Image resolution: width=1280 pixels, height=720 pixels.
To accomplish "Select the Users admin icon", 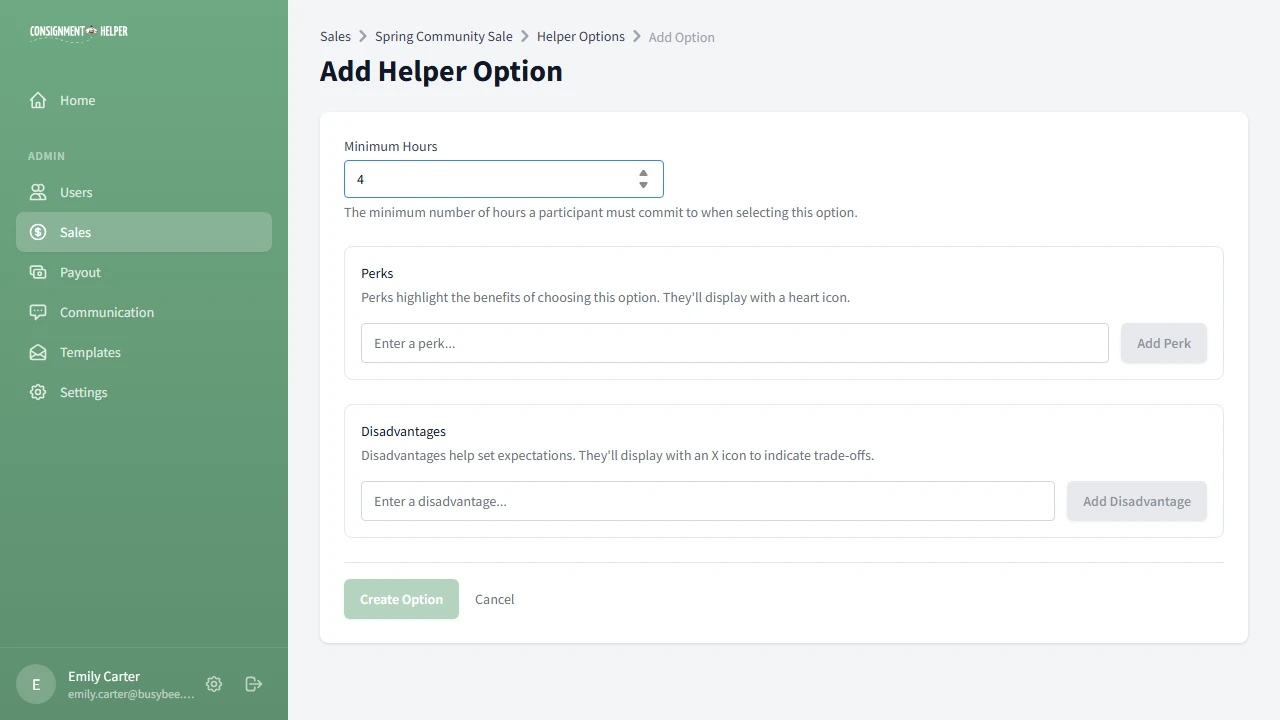I will [x=37, y=192].
